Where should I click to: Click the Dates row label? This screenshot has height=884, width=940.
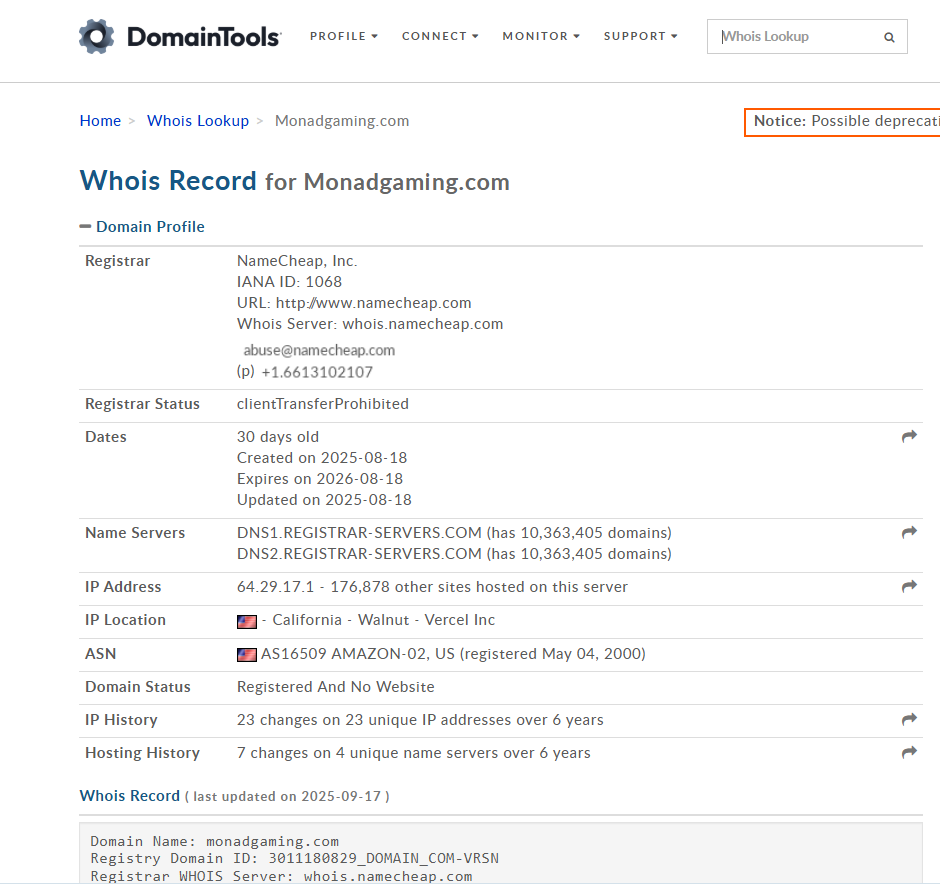pos(106,437)
